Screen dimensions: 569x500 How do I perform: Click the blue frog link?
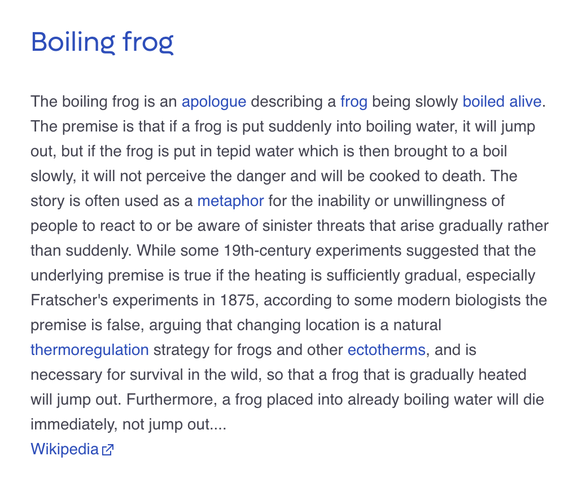pos(354,102)
